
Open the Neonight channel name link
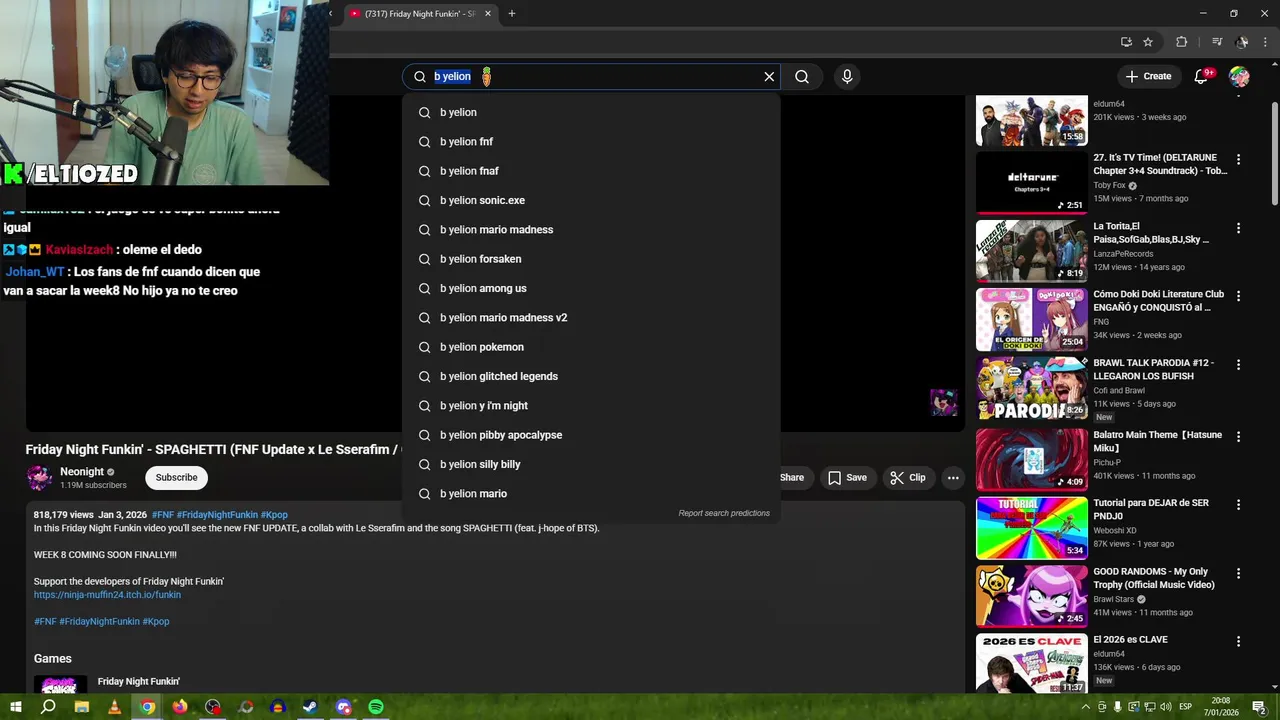[x=82, y=472]
